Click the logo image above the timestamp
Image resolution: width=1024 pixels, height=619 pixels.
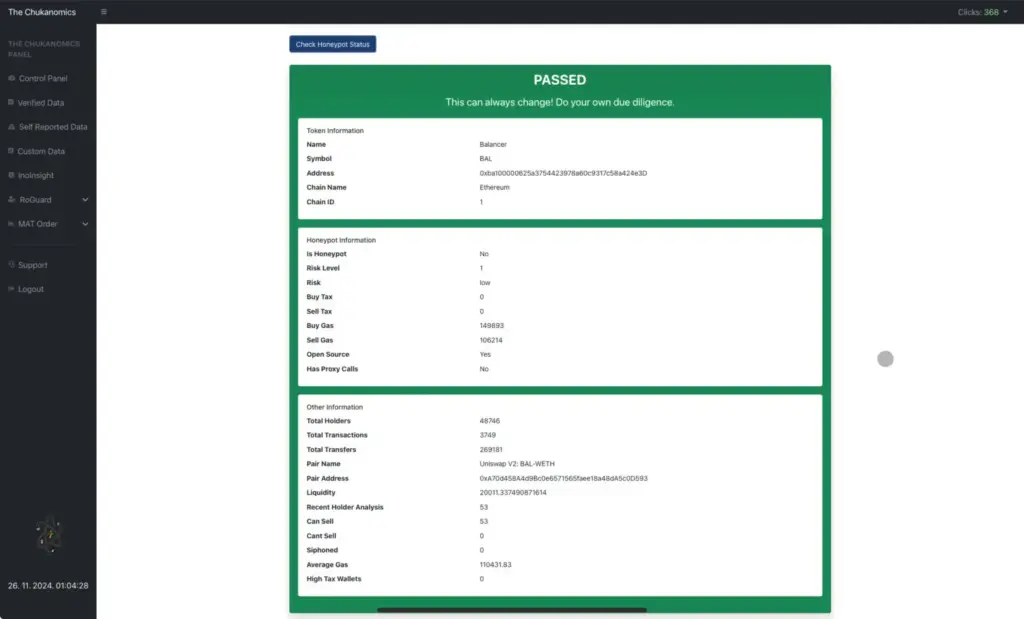coord(46,534)
